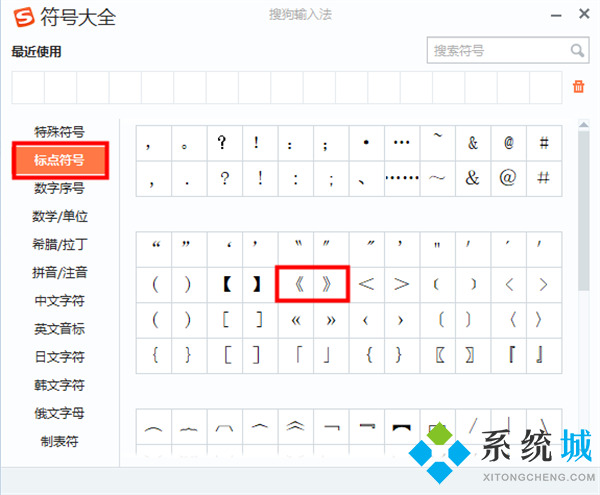Select the 英文音标 category
The width and height of the screenshot is (600, 495).
(59, 329)
